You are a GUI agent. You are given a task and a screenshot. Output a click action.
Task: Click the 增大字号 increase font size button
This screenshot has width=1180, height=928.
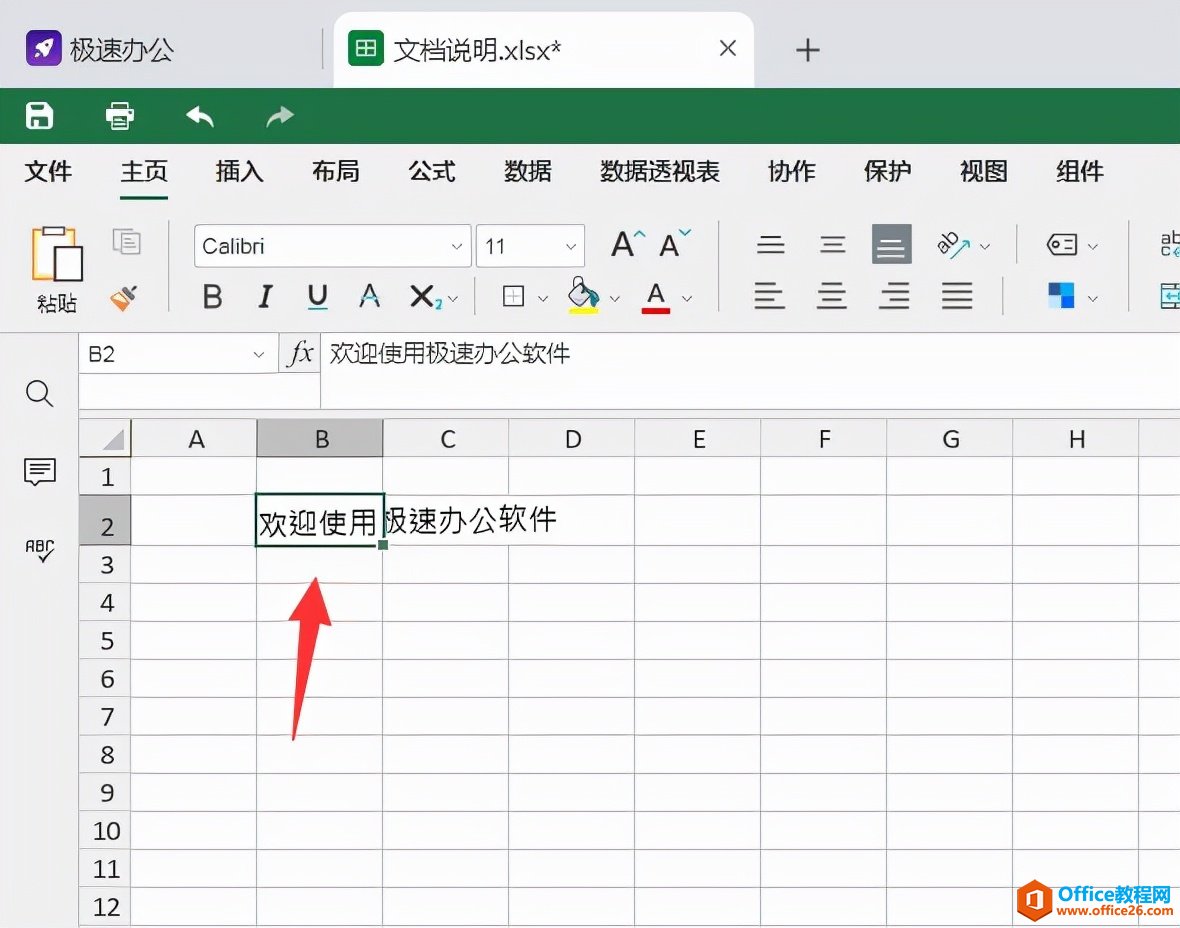point(623,242)
